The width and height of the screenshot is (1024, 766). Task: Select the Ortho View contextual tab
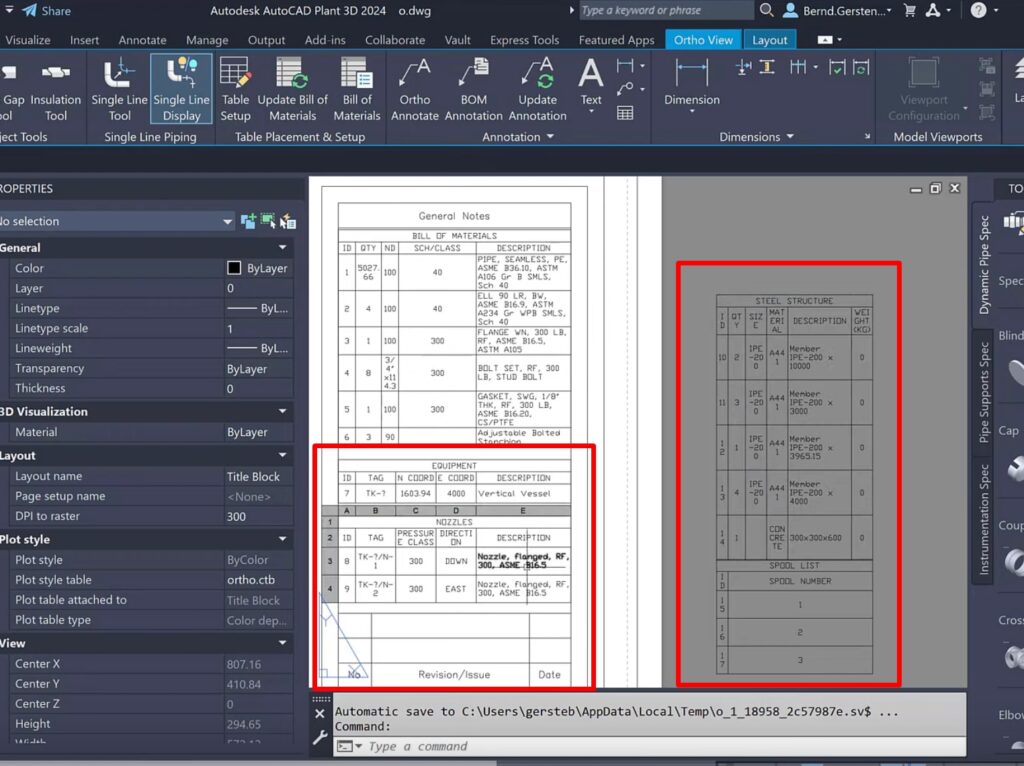[x=703, y=40]
